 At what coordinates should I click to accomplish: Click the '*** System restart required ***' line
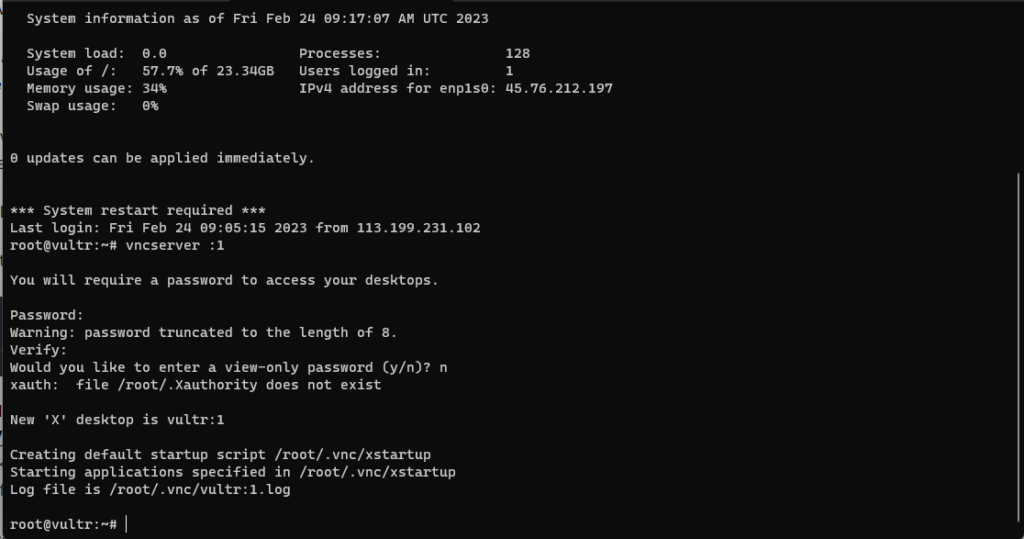point(138,210)
